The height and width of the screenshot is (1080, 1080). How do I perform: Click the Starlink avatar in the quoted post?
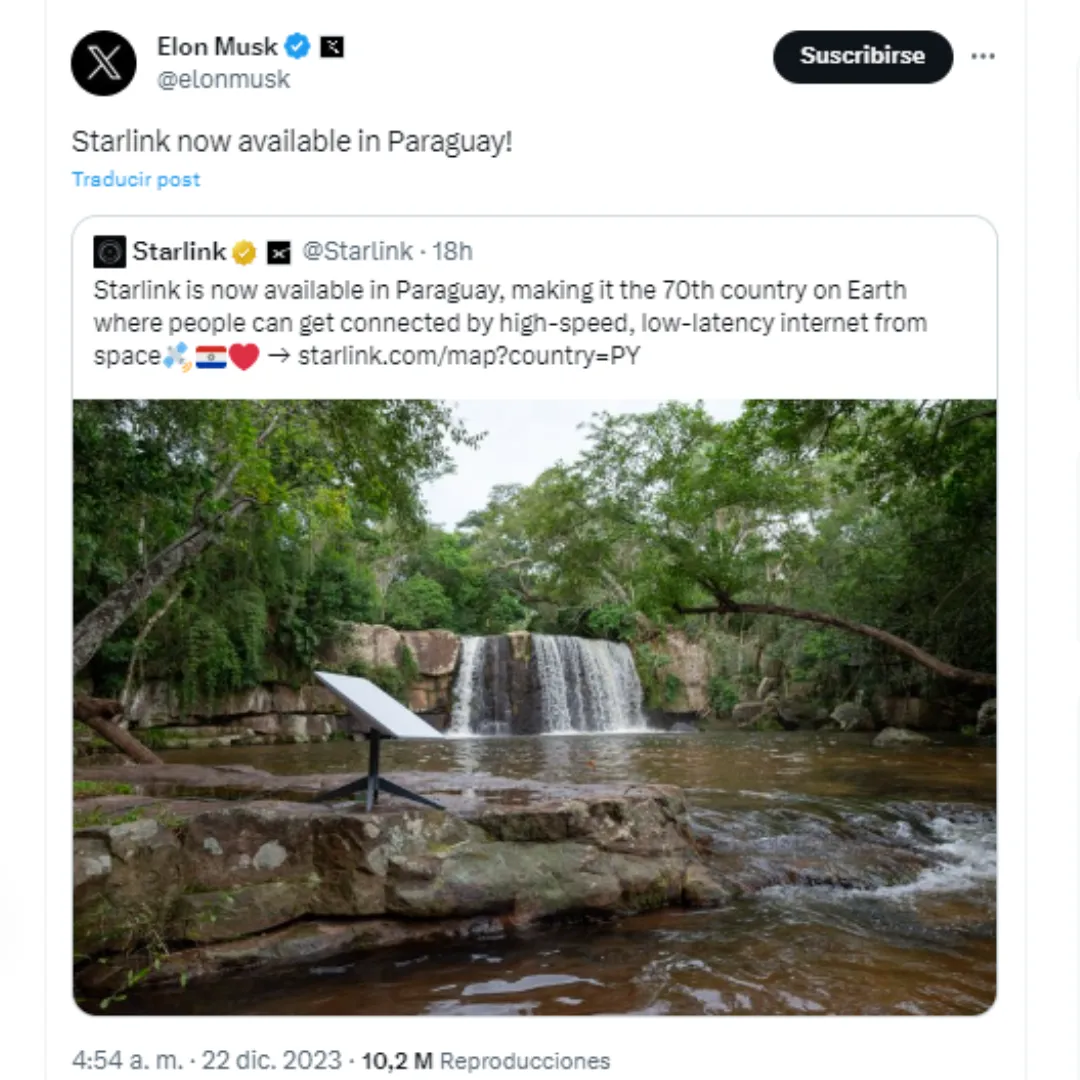pos(109,252)
